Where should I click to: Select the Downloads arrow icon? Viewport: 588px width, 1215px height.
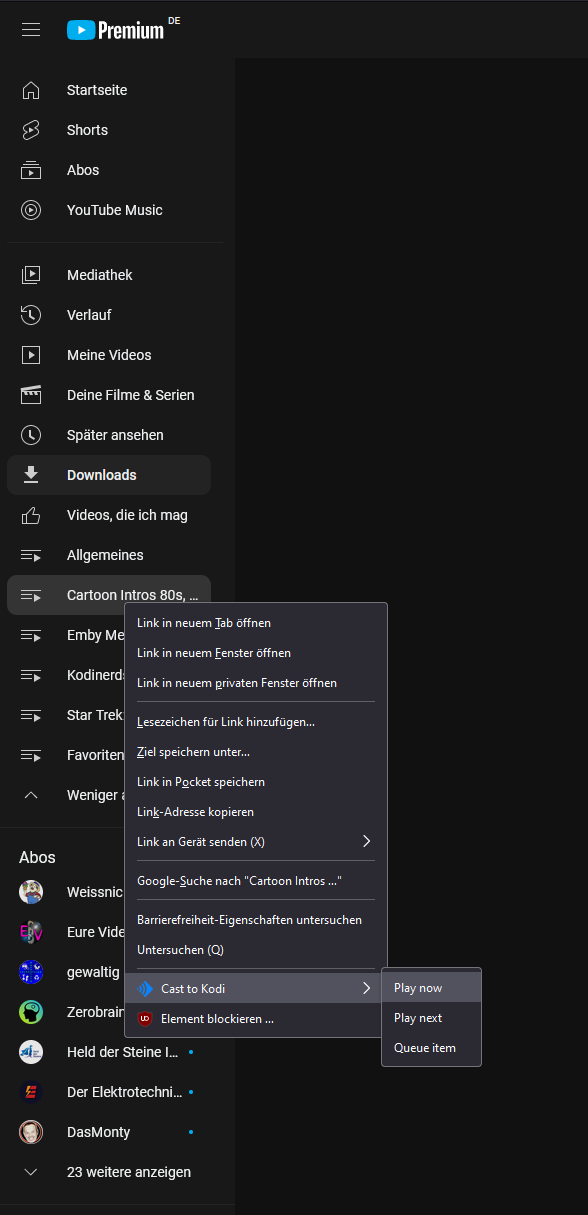[x=31, y=475]
